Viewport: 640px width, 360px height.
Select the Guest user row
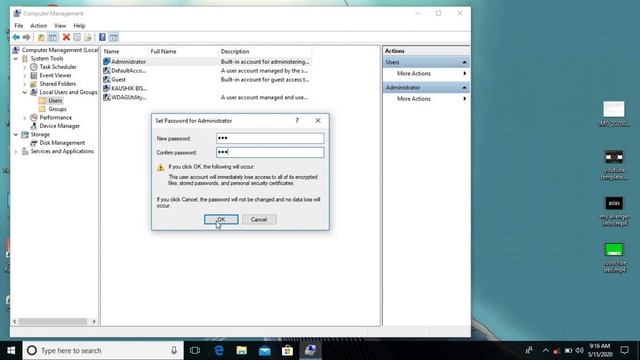point(207,80)
